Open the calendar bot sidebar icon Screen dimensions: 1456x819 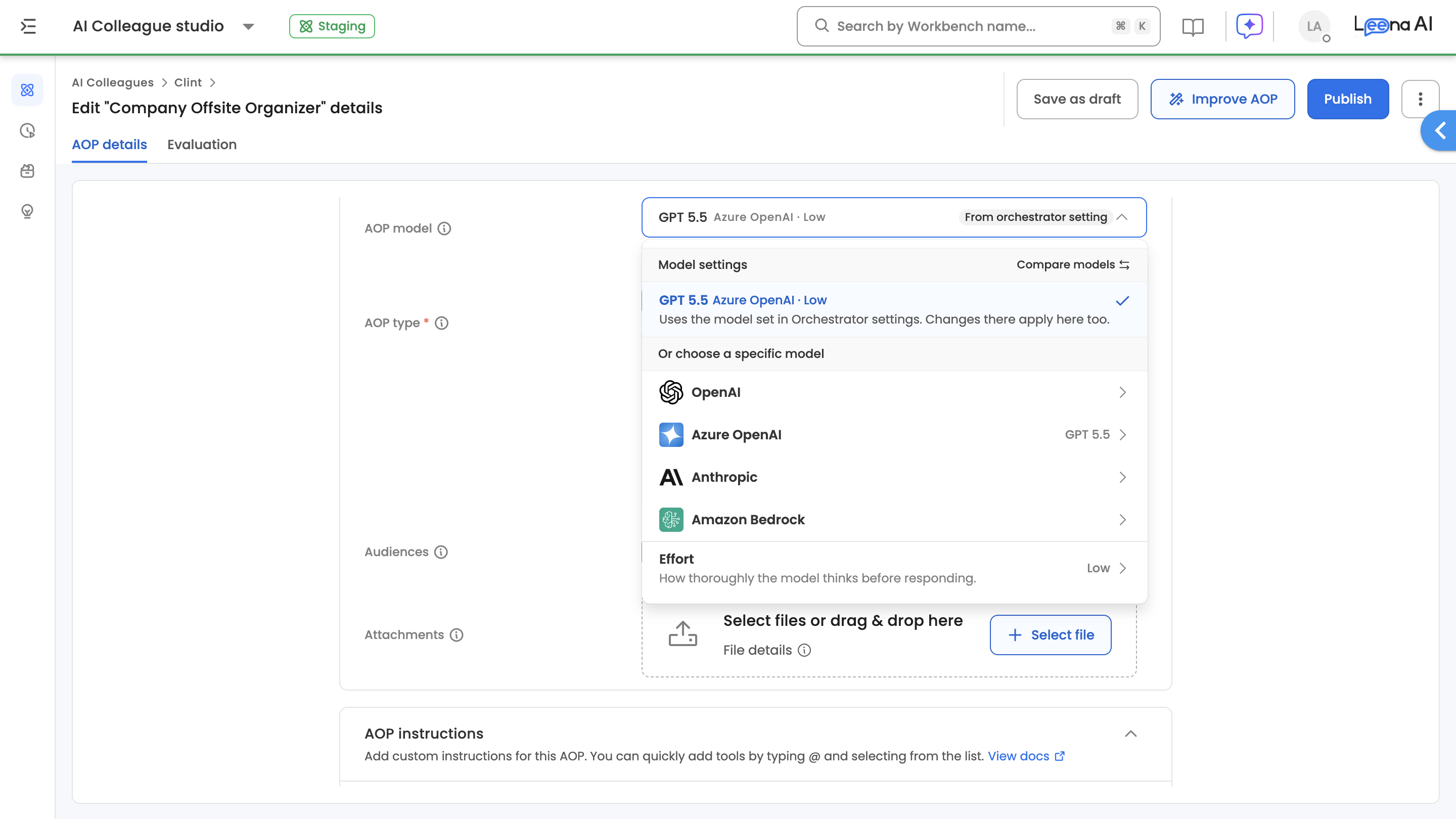click(x=27, y=171)
